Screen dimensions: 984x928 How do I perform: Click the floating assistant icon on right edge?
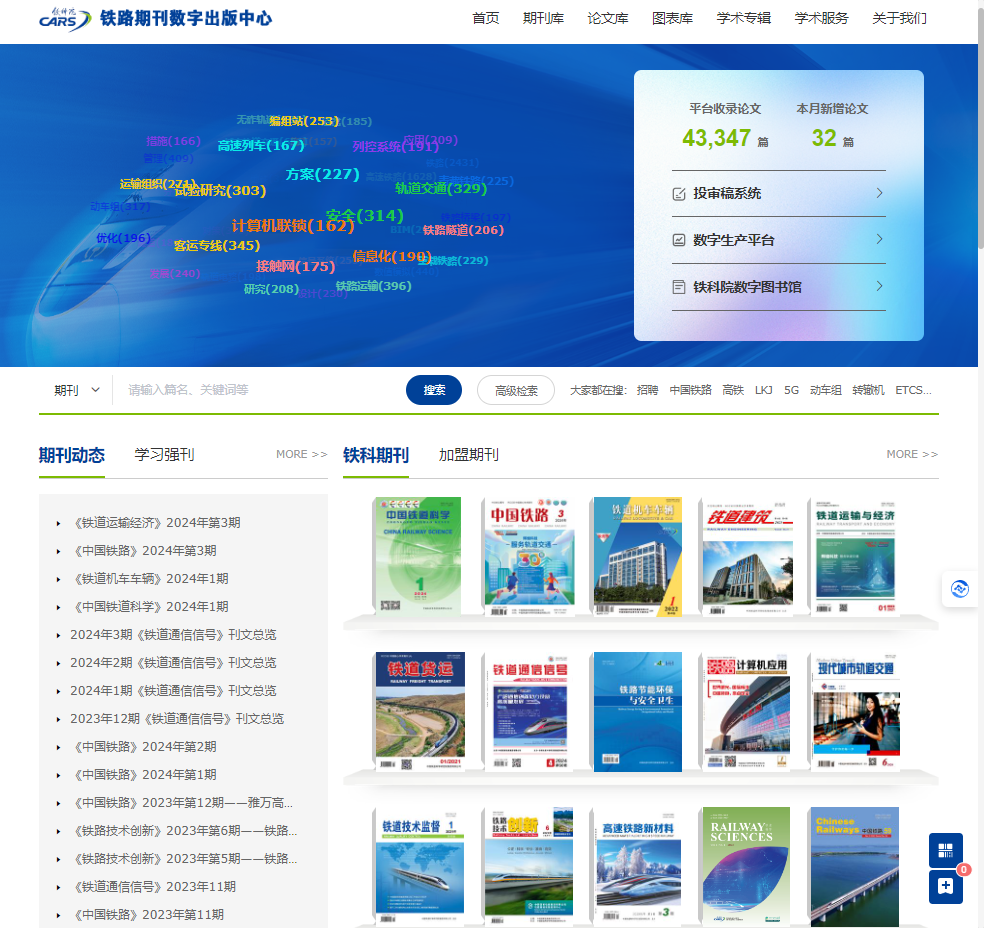961,589
